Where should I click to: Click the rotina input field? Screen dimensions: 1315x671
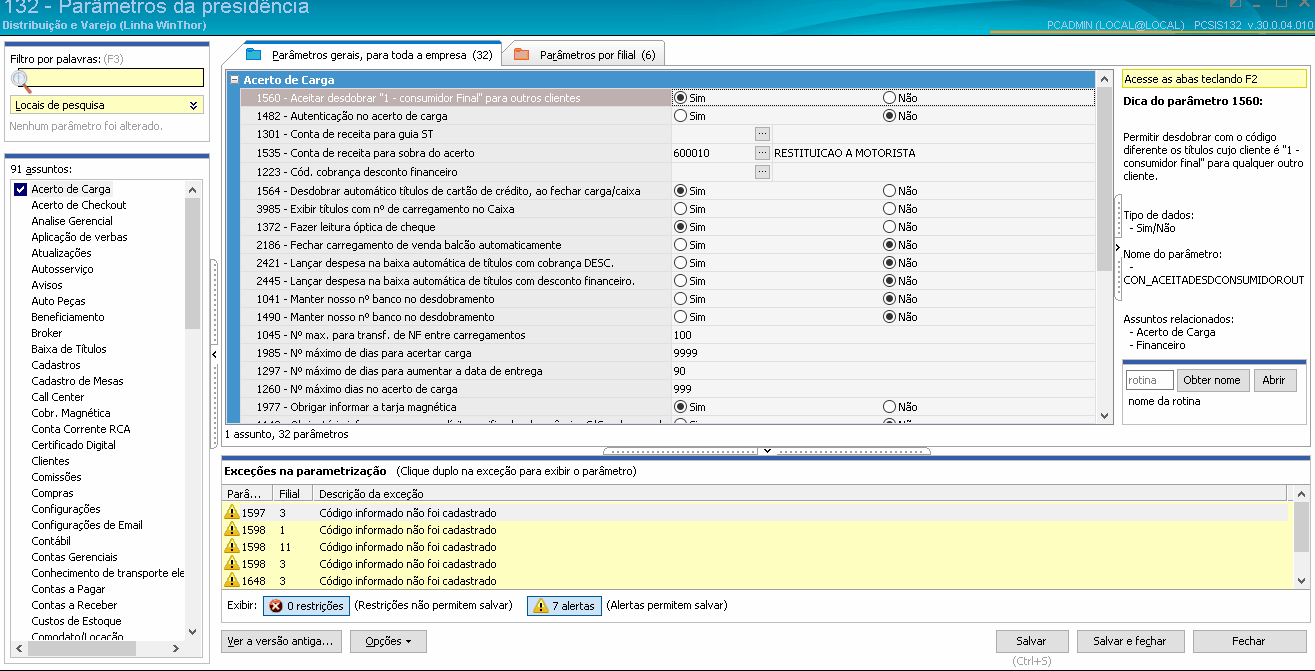[1149, 380]
